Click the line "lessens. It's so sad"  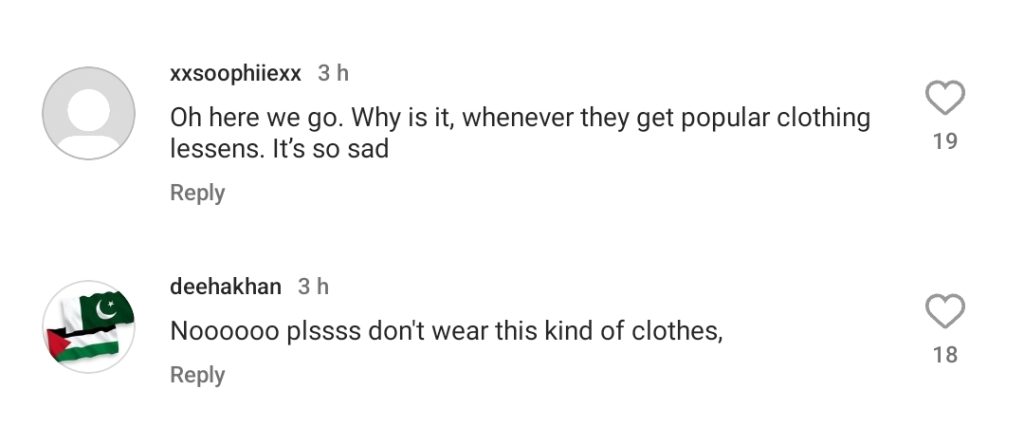pyautogui.click(x=278, y=150)
